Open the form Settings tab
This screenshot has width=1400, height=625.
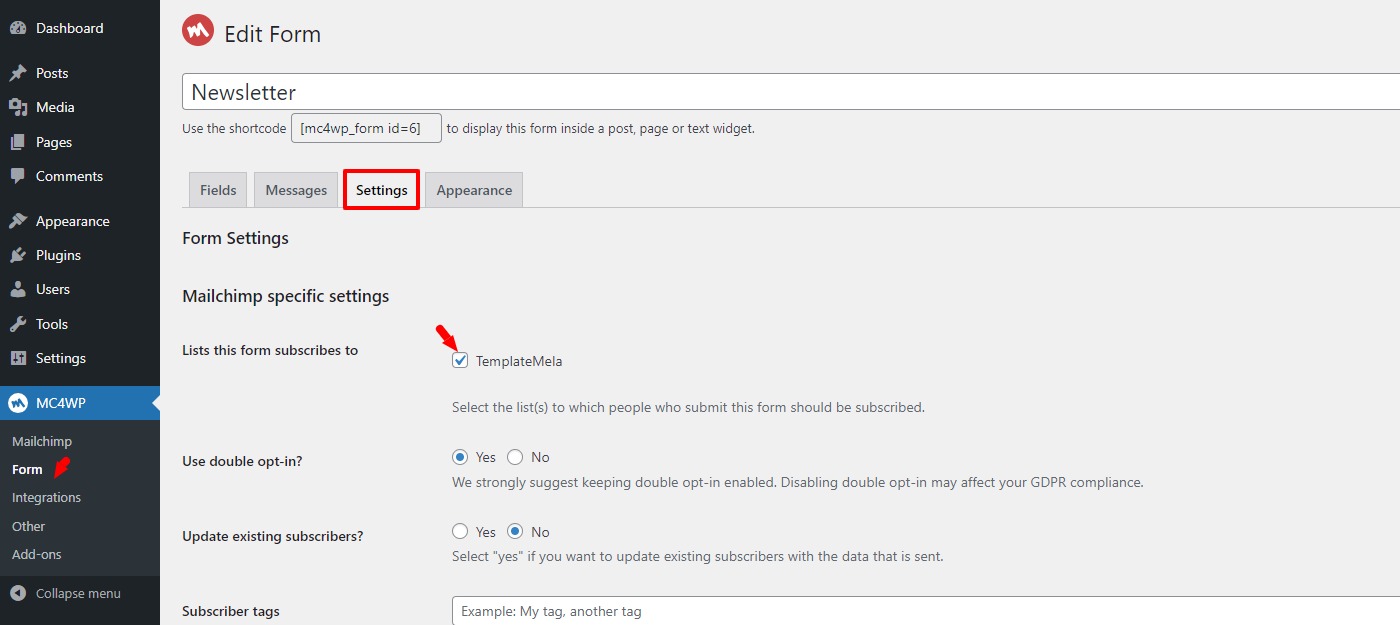pyautogui.click(x=382, y=190)
